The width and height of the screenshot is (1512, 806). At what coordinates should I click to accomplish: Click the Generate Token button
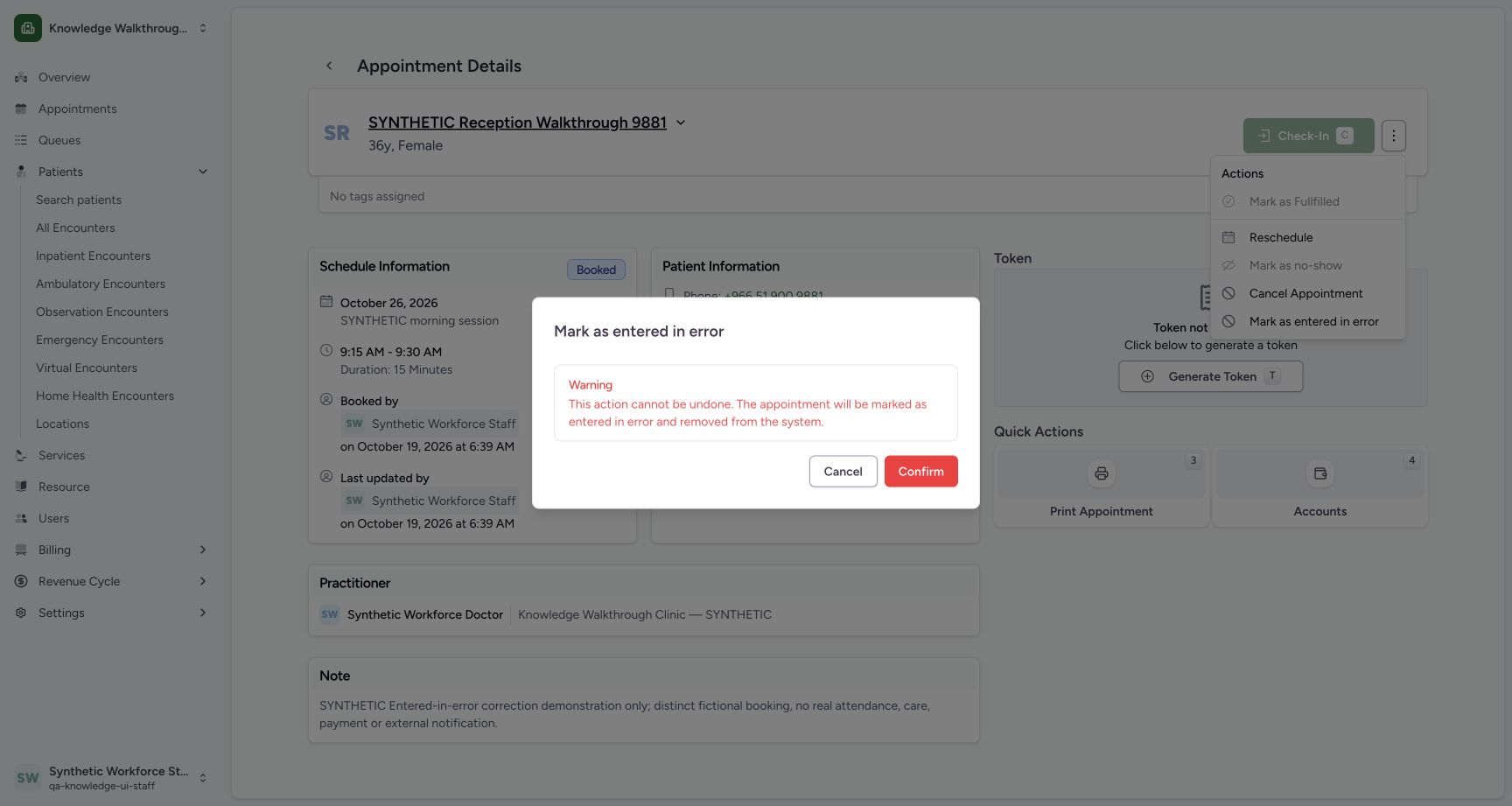1210,376
